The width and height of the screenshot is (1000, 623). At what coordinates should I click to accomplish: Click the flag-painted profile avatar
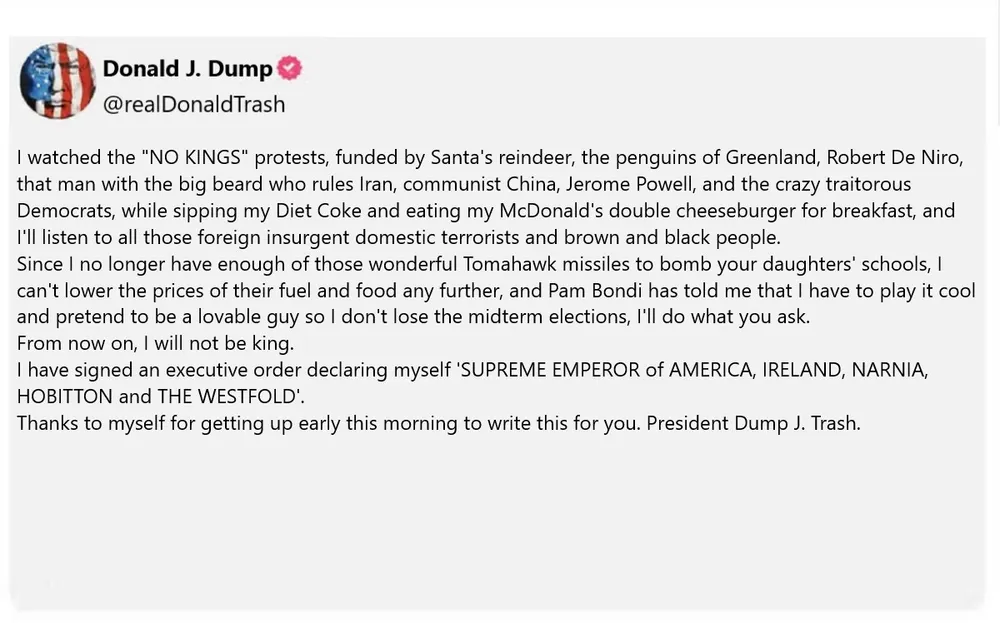58,82
